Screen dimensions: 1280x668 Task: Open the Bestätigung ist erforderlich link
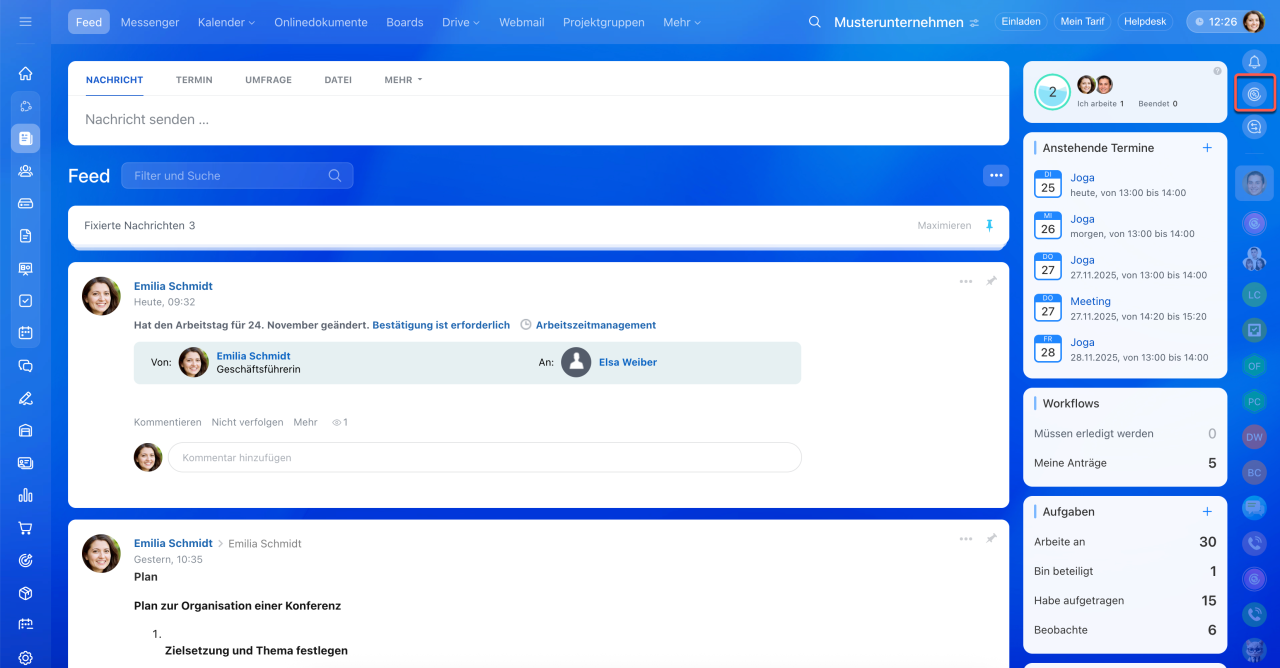(441, 325)
